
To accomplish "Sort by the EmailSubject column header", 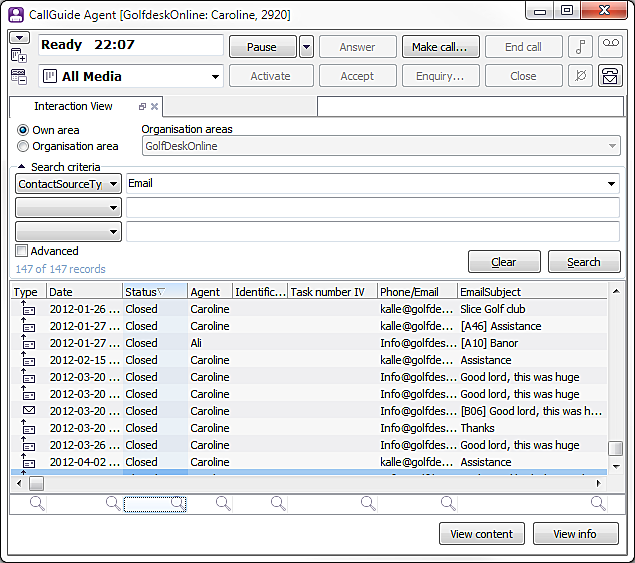I will pos(532,292).
